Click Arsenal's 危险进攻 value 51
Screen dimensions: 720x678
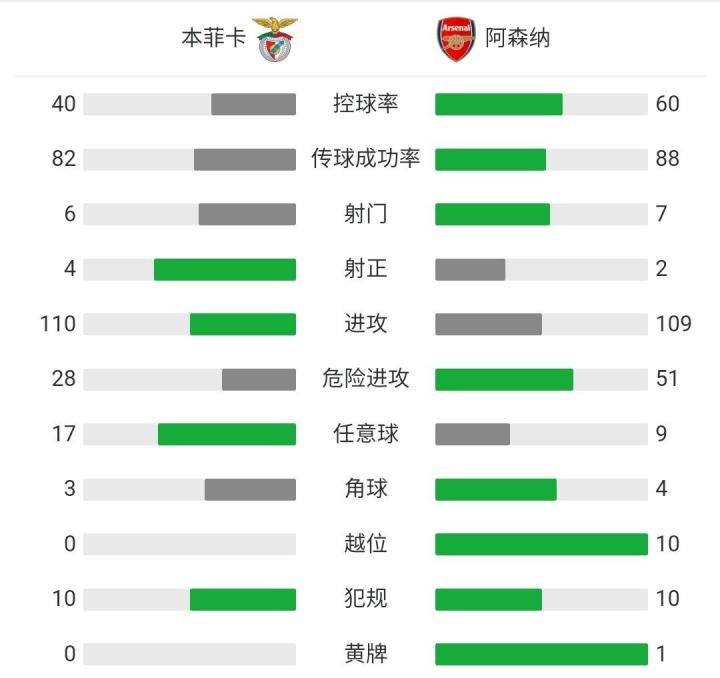[x=667, y=379]
